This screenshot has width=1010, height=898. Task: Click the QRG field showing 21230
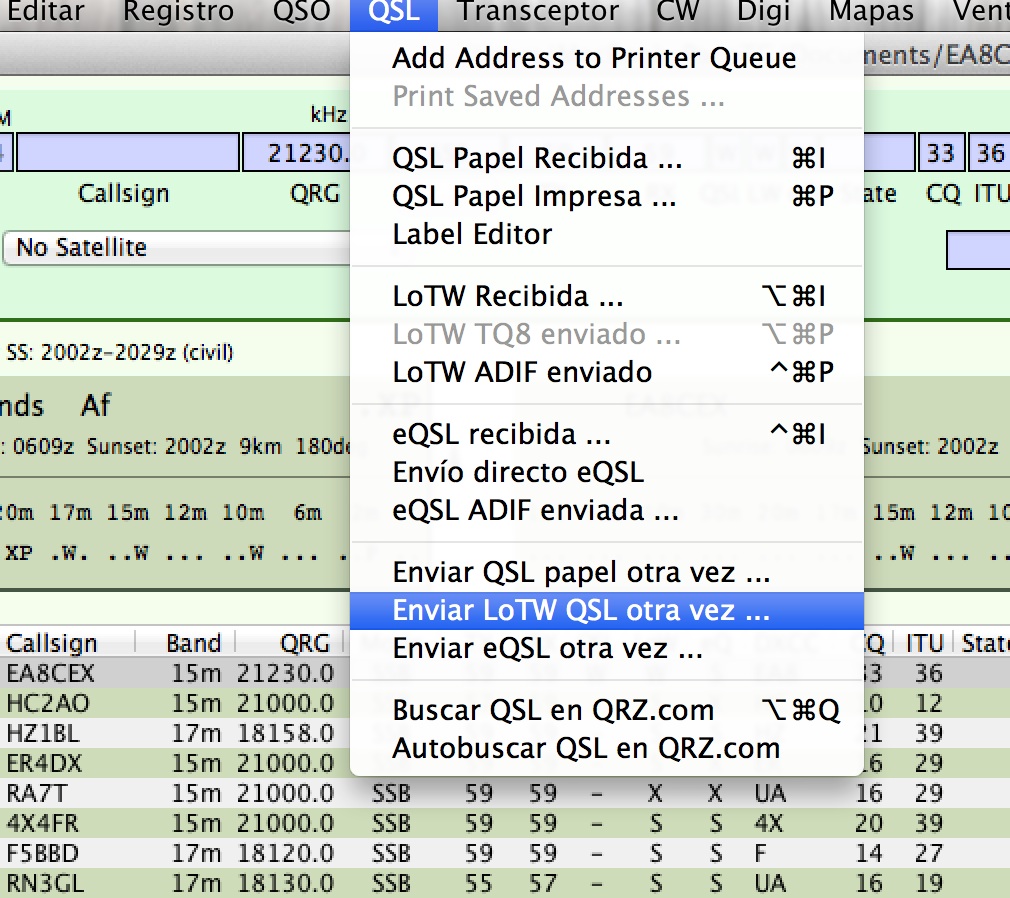pos(297,153)
